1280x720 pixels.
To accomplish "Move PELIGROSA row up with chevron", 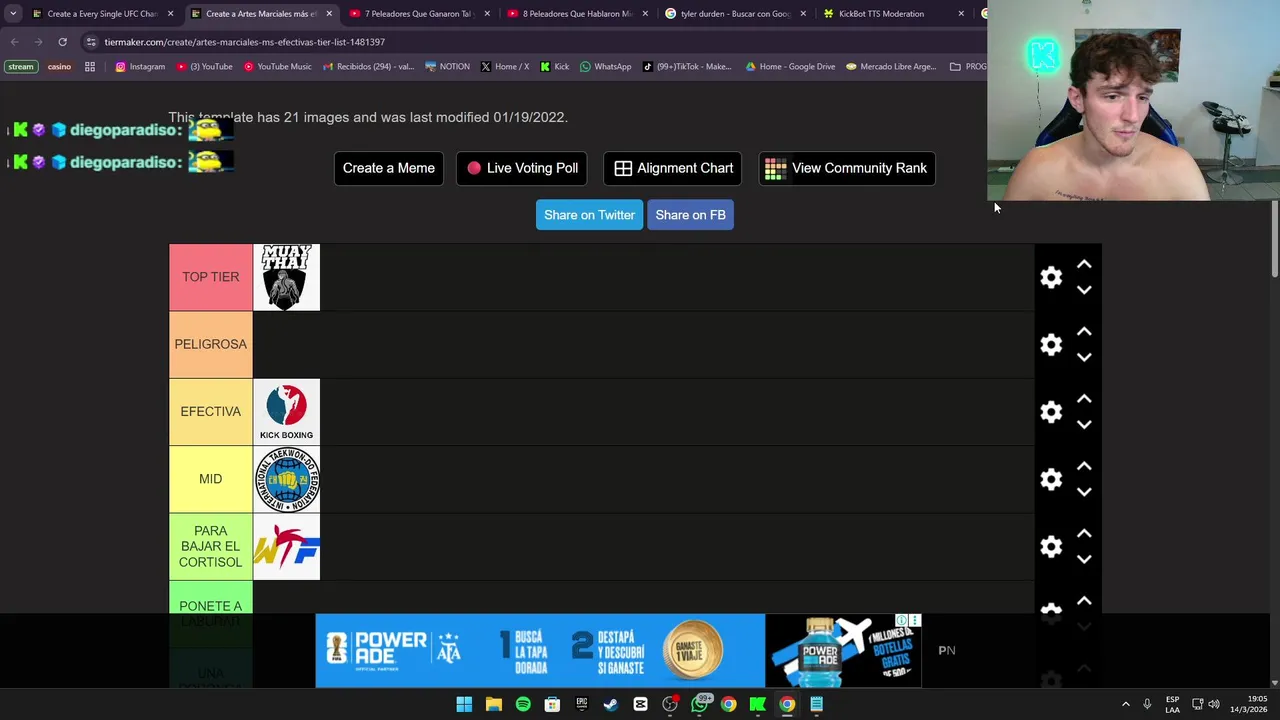I will pyautogui.click(x=1084, y=331).
